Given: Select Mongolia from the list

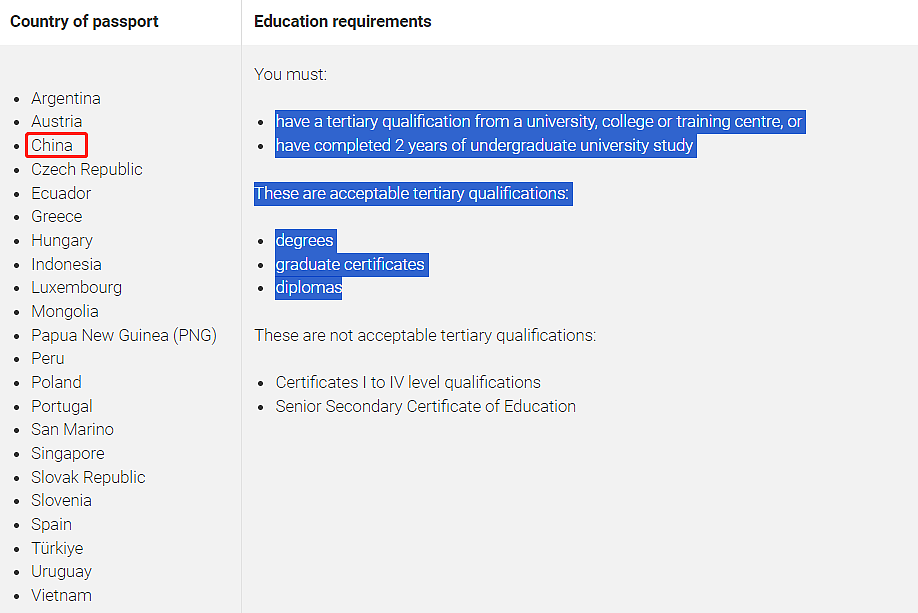Looking at the screenshot, I should pos(65,311).
